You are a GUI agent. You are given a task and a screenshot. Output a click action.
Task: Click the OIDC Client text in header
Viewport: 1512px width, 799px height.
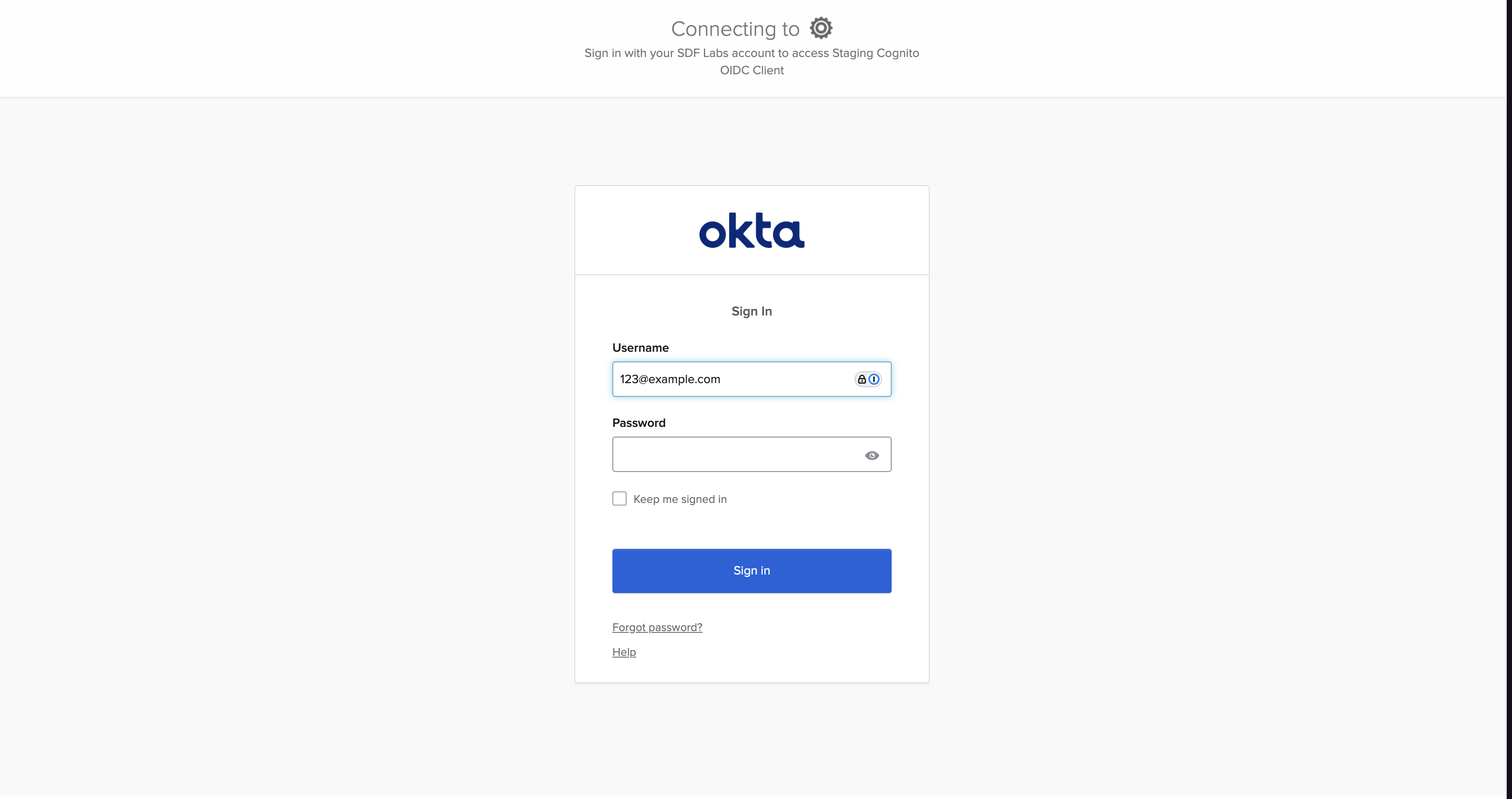[751, 70]
